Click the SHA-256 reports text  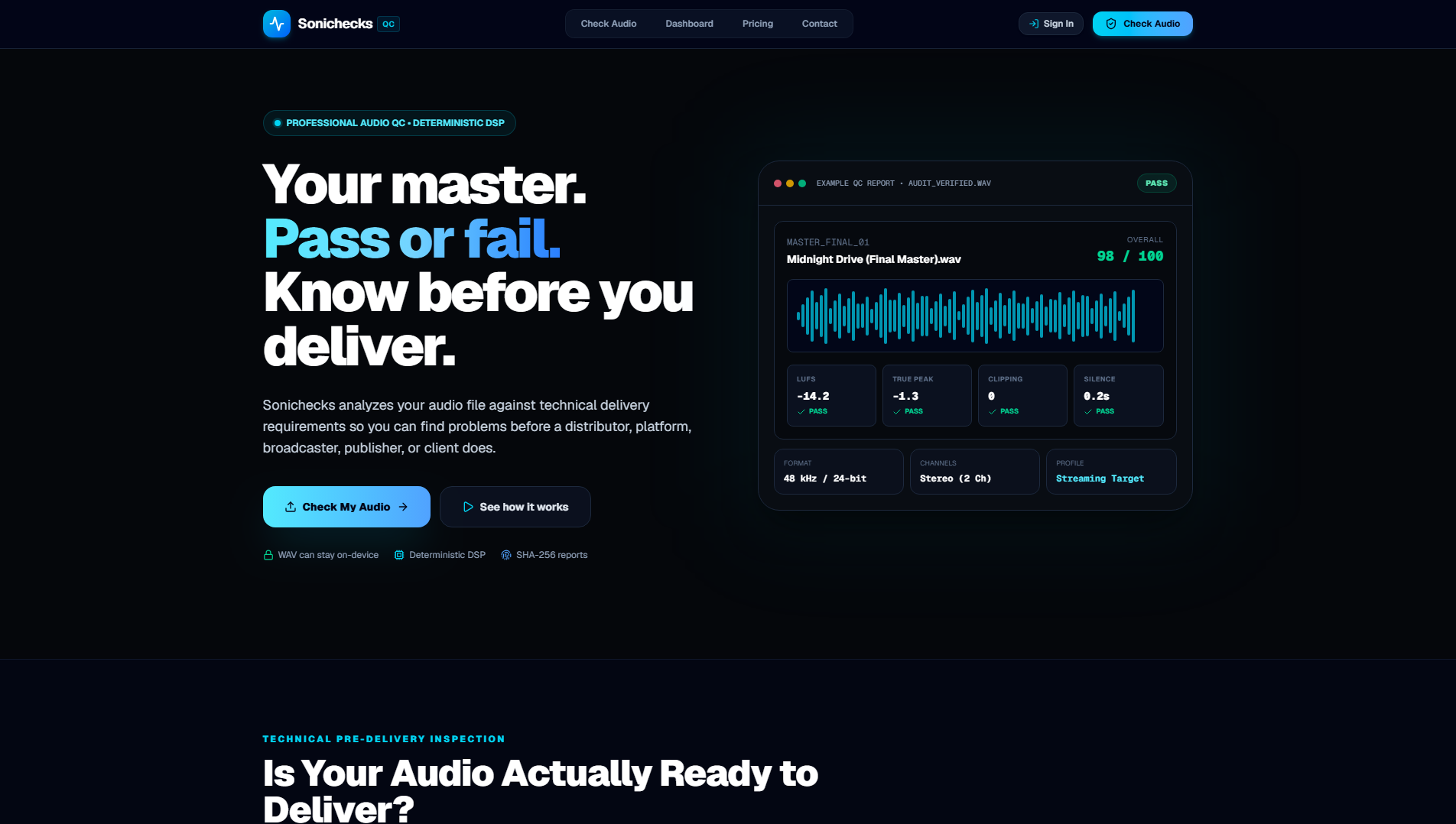click(552, 555)
